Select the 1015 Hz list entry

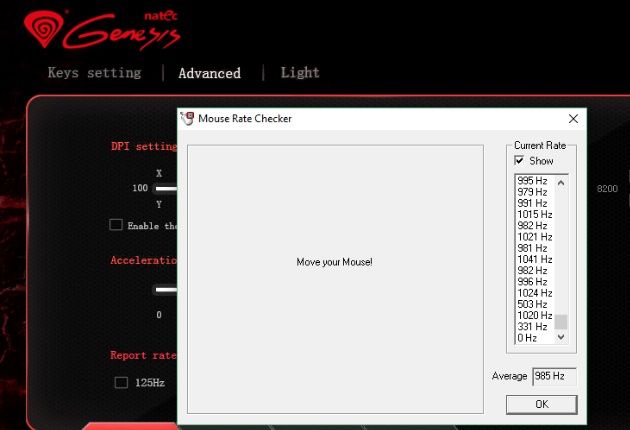point(534,214)
